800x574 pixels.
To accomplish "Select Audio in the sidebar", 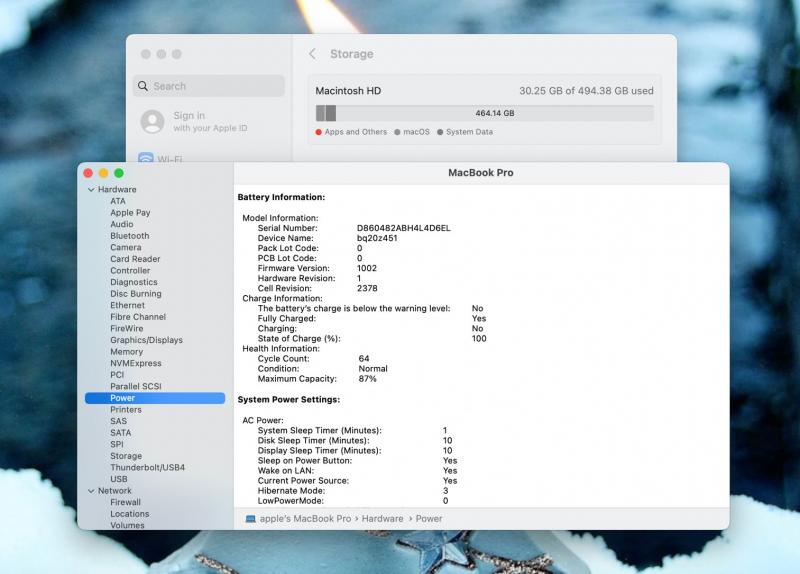I will pos(121,224).
